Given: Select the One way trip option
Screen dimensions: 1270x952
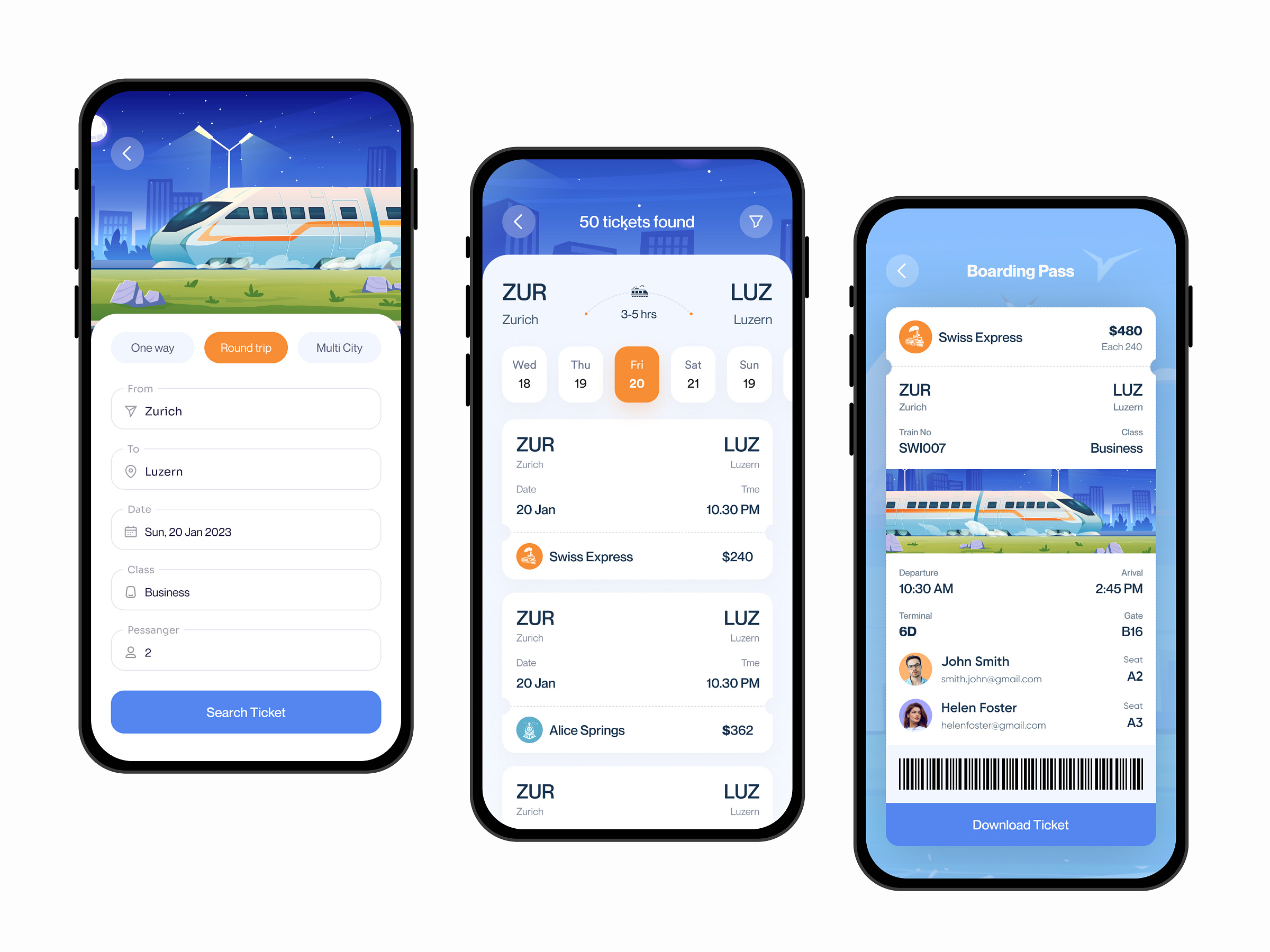Looking at the screenshot, I should point(153,347).
